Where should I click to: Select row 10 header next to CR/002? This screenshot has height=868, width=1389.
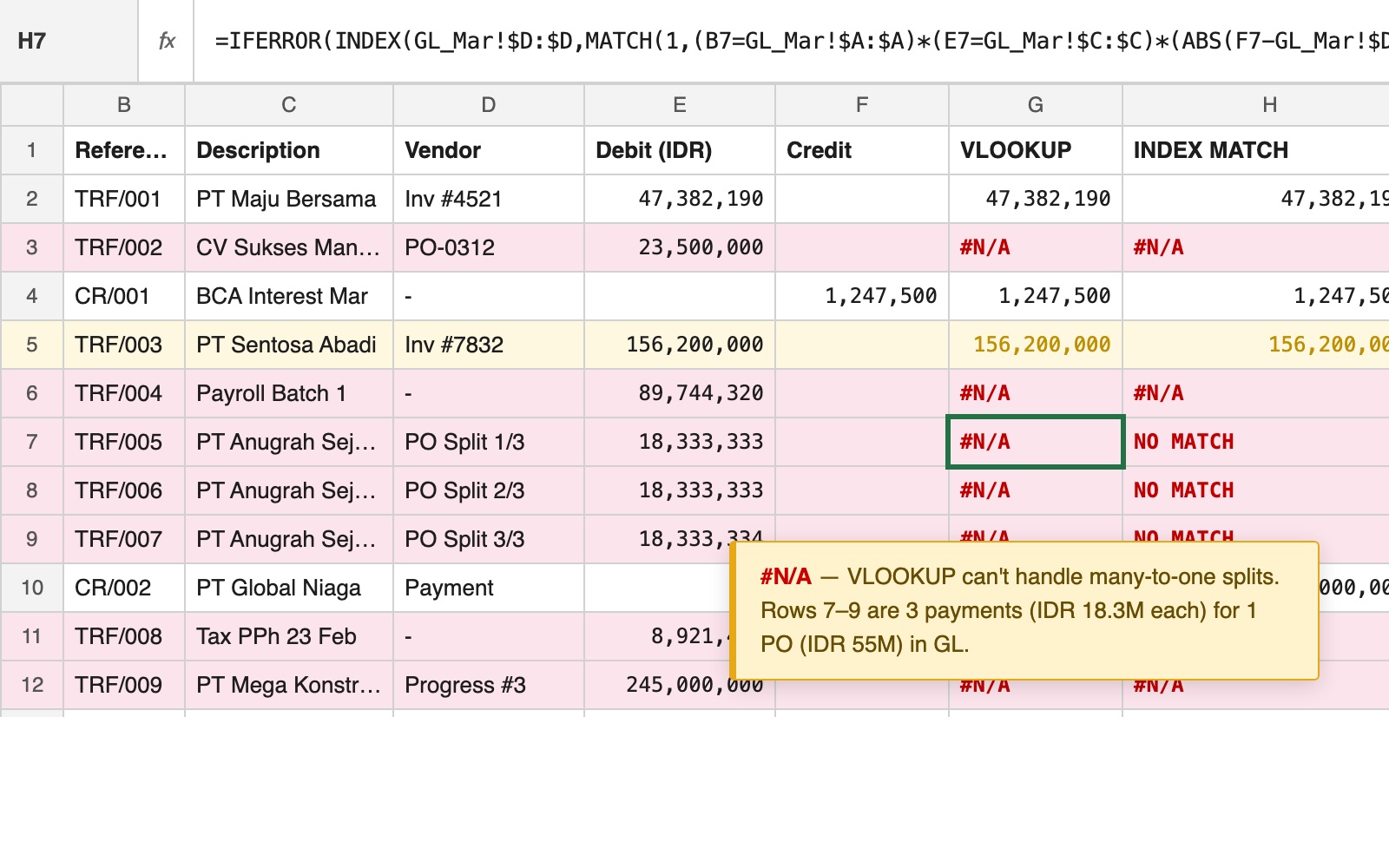[31, 588]
